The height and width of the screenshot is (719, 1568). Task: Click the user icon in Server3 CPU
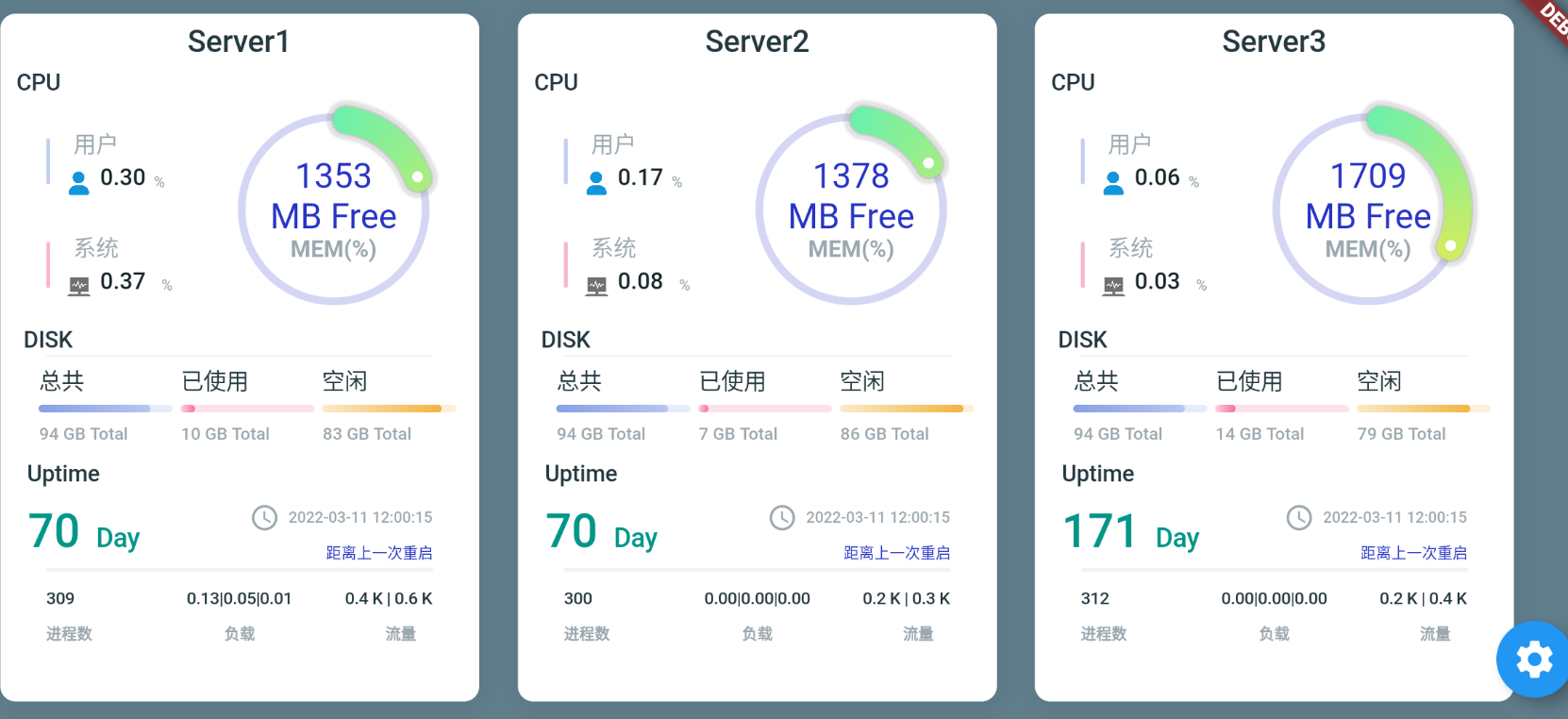coord(1113,182)
